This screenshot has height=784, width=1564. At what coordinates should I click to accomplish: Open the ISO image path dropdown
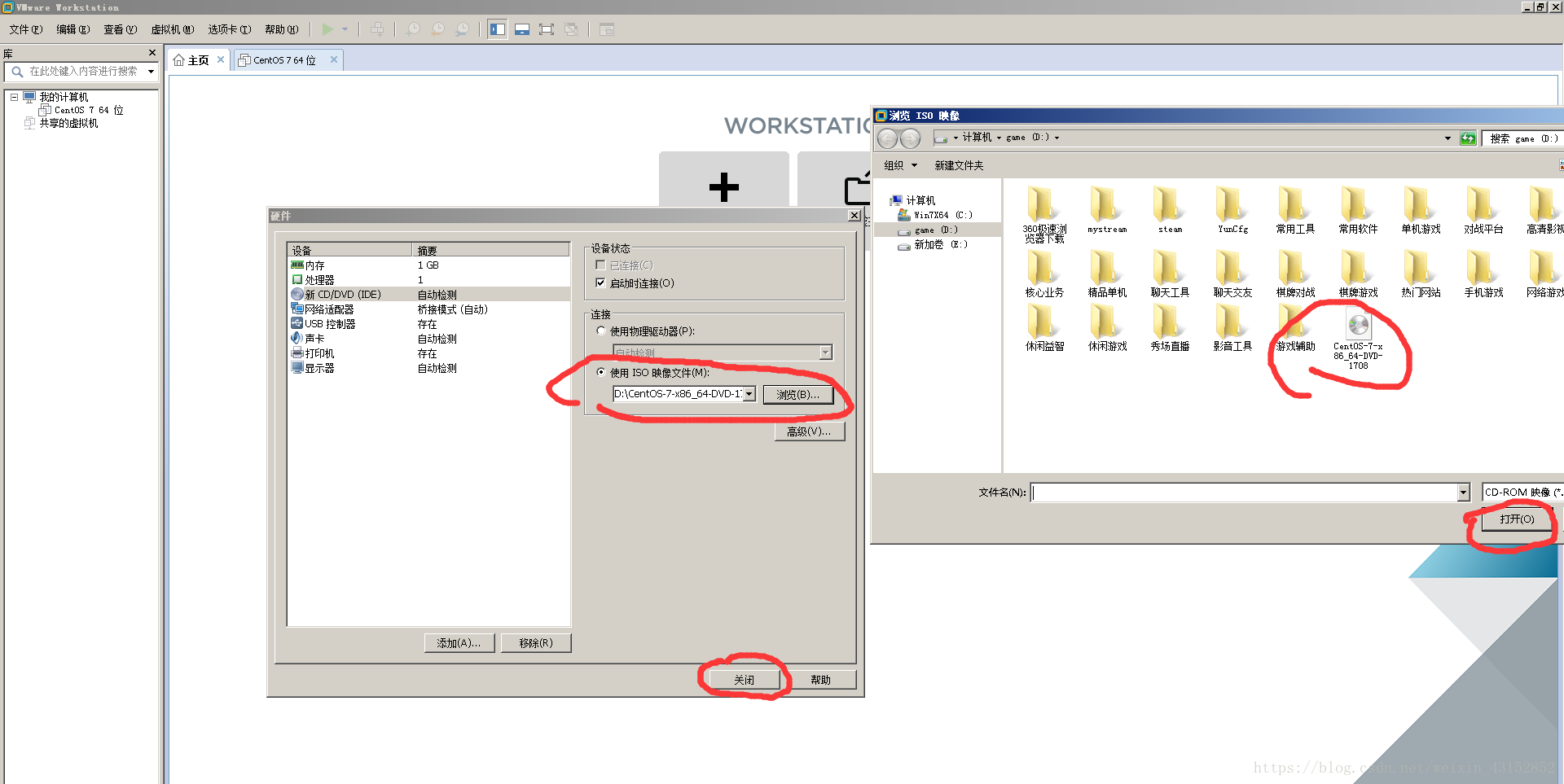[x=749, y=394]
